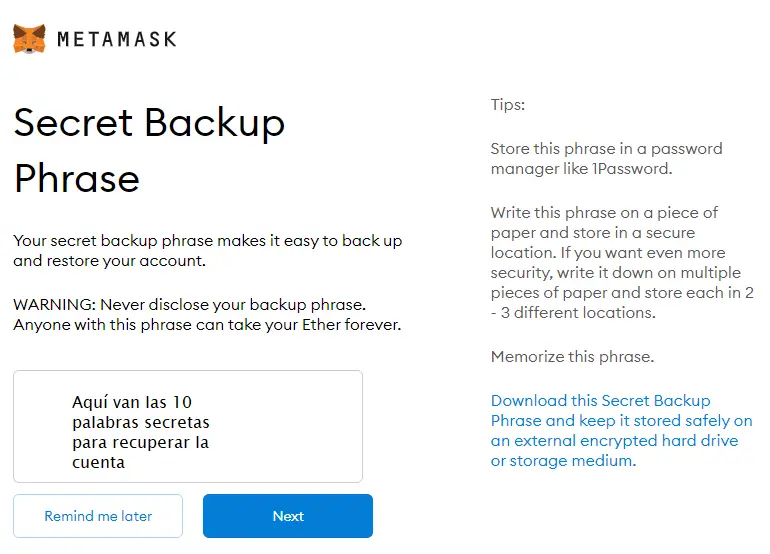Screen dimensions: 770x554
Task: Select the "Aquí van las 10 palabras secretas" text
Action: coord(140,412)
